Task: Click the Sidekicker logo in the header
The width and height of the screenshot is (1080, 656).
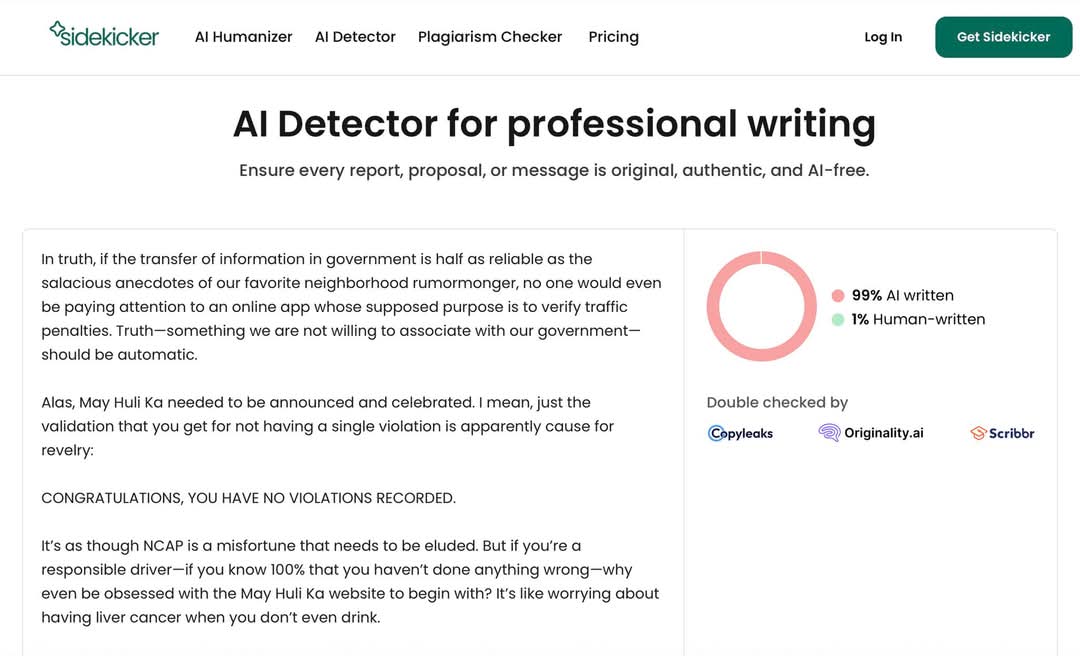Action: pos(104,35)
